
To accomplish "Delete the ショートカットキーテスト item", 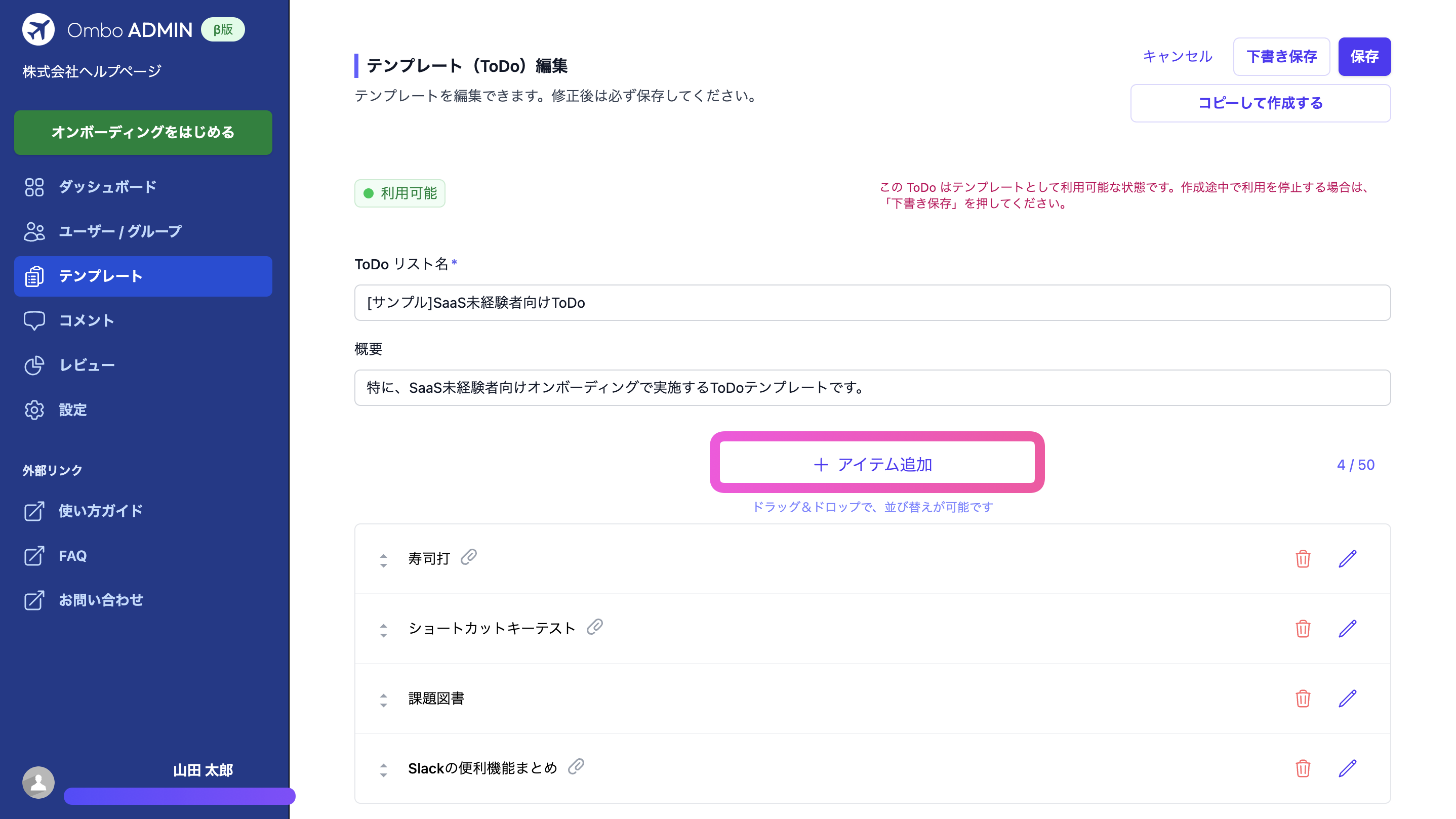I will coord(1303,629).
